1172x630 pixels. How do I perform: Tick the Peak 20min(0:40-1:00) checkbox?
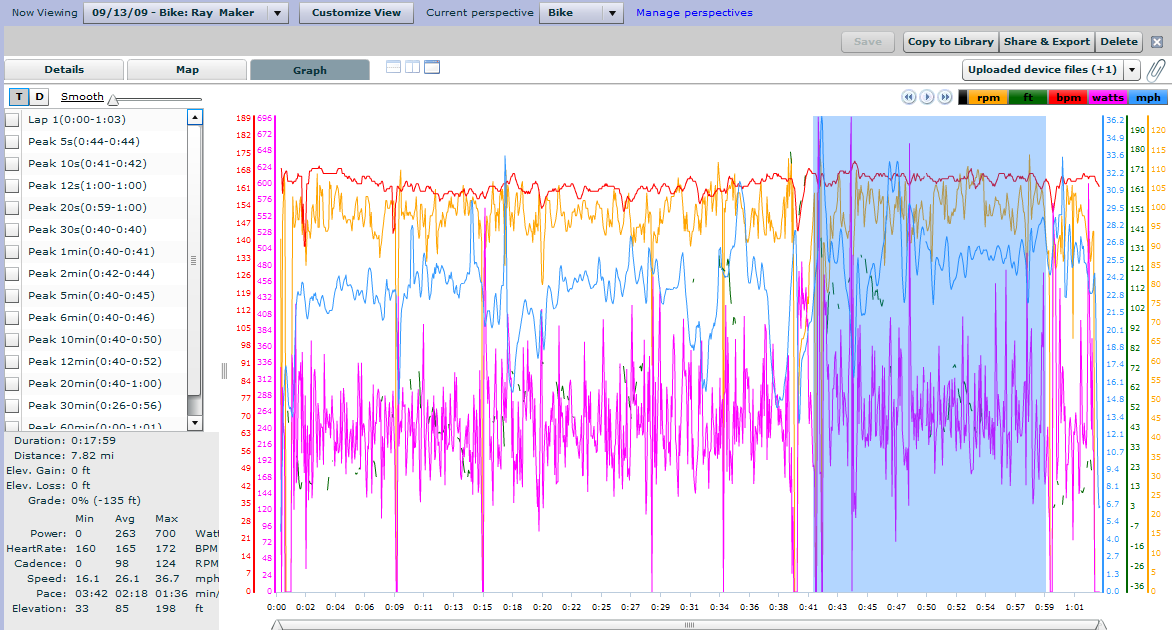[12, 384]
